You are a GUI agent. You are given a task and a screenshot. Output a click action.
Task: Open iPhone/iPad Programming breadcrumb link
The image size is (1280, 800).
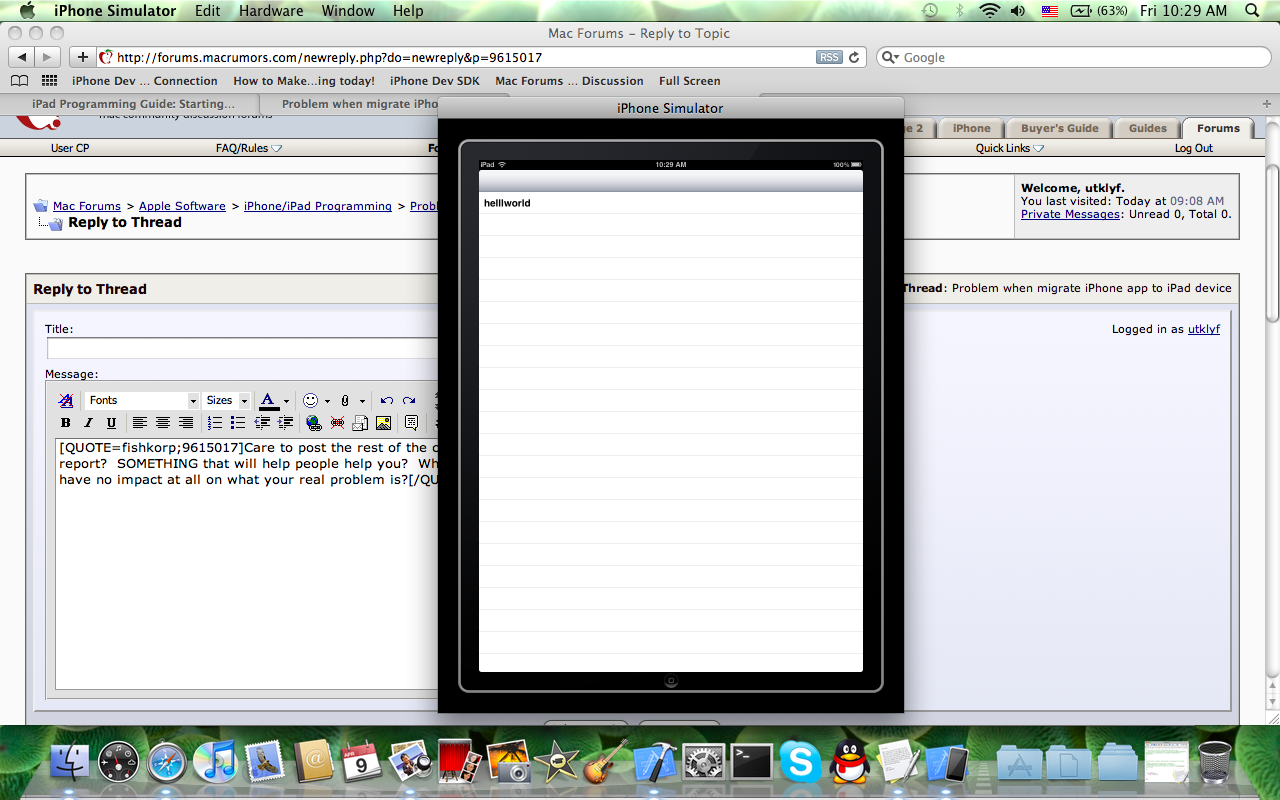pos(318,206)
